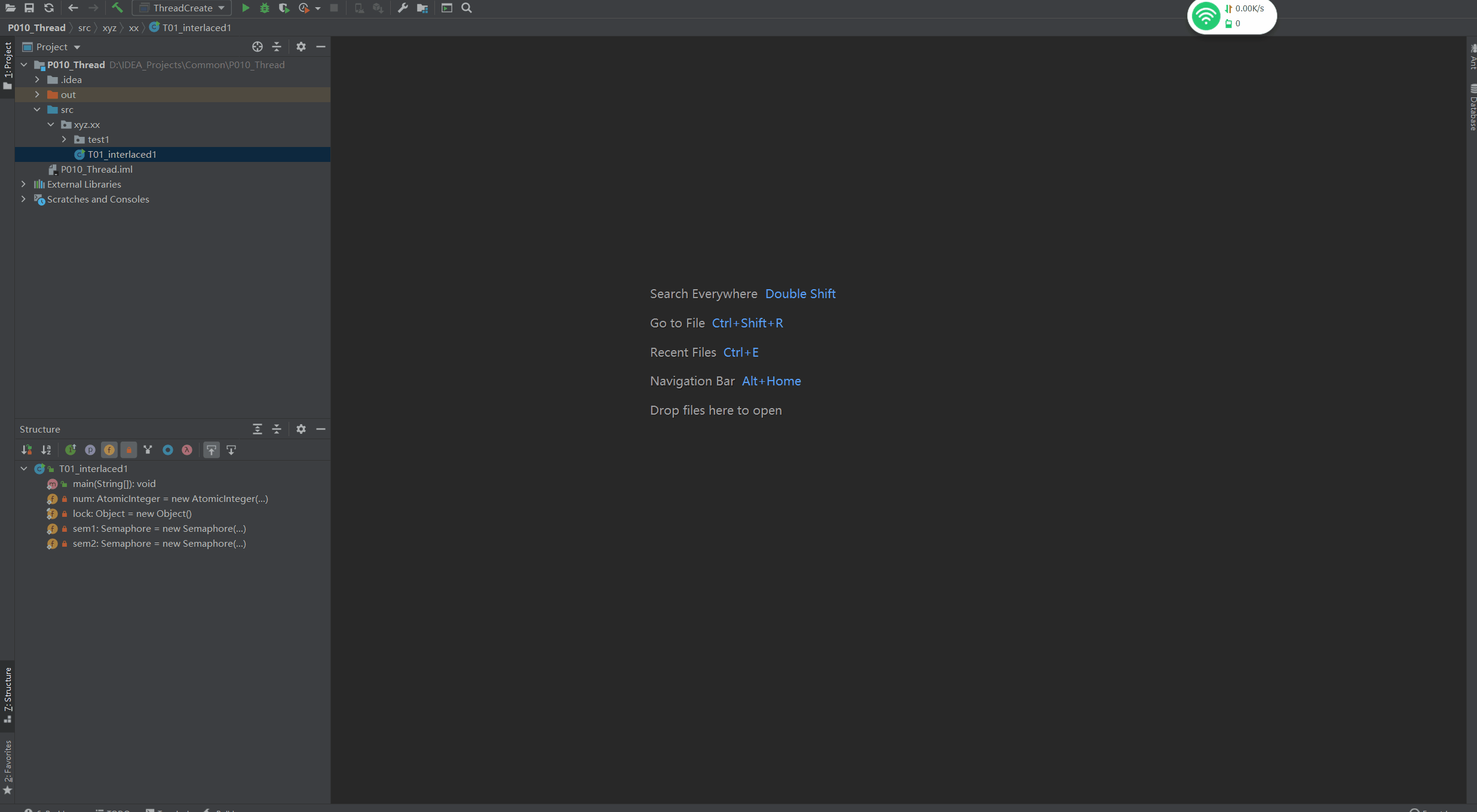Run ThreadCreate with the green Run icon

tap(246, 8)
